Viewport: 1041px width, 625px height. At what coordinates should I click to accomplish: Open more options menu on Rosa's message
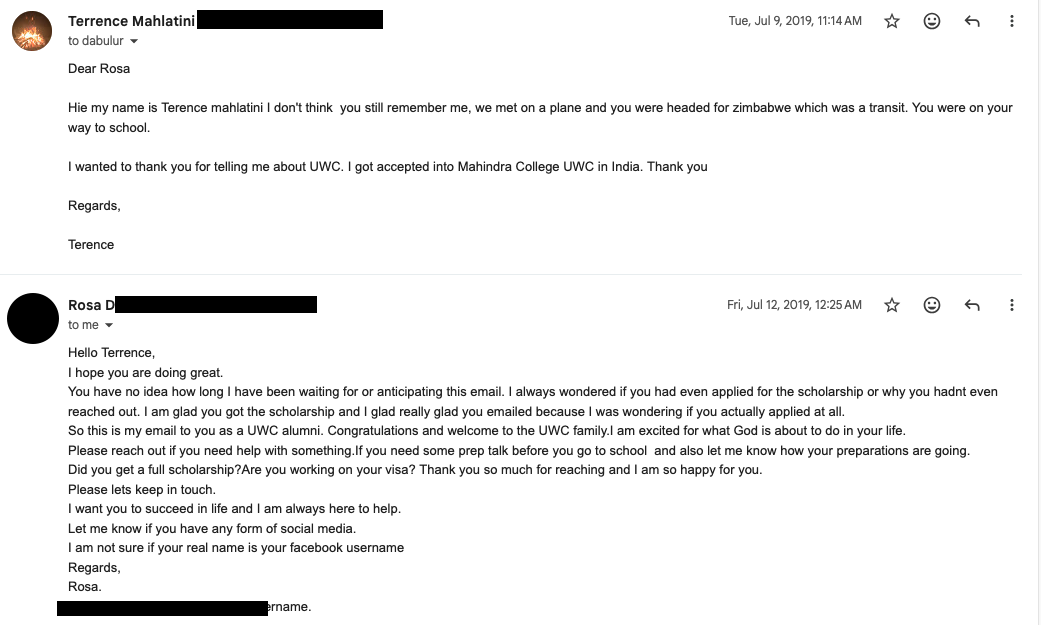pyautogui.click(x=1012, y=304)
